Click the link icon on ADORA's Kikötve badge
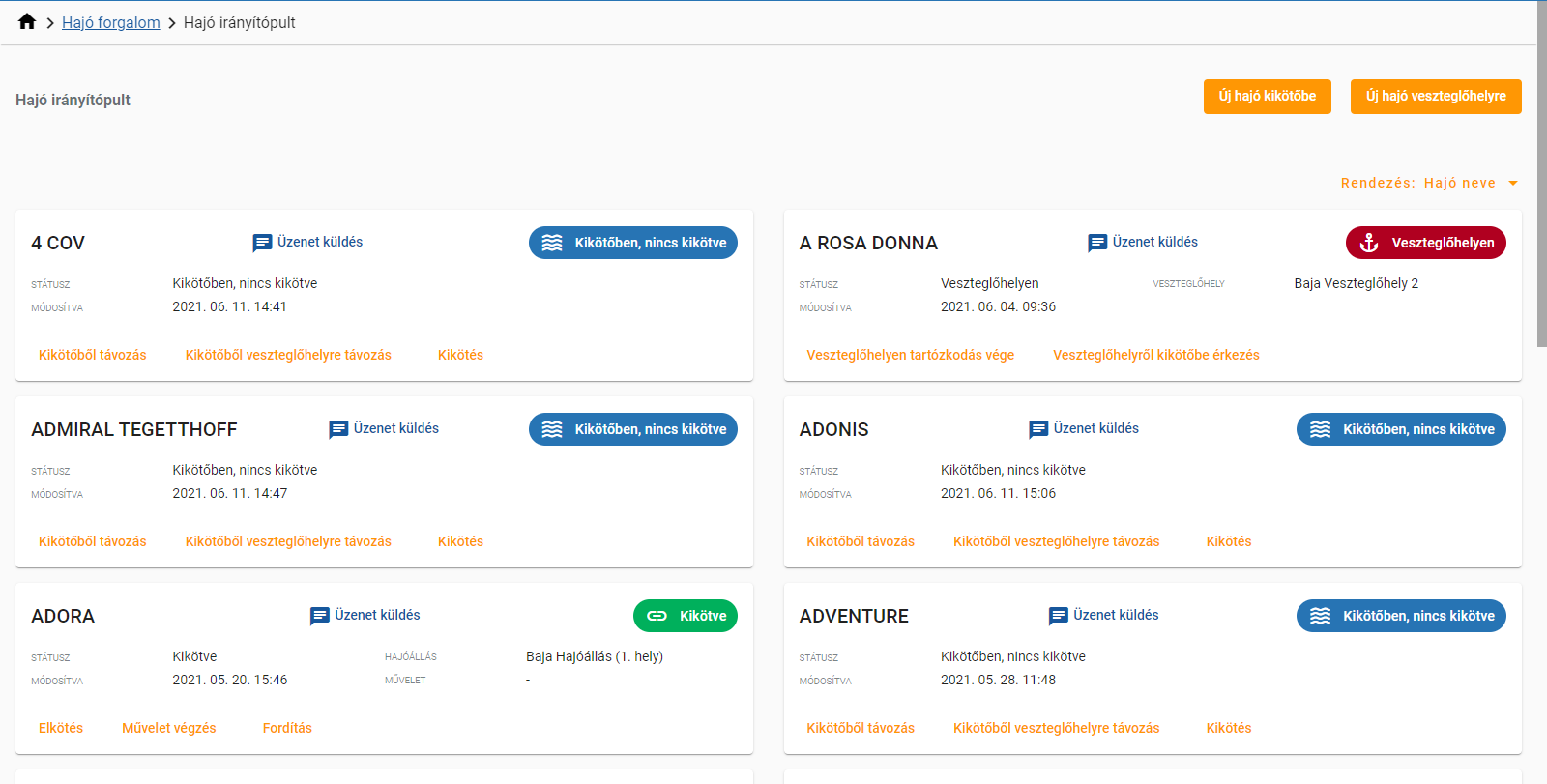 click(x=657, y=616)
